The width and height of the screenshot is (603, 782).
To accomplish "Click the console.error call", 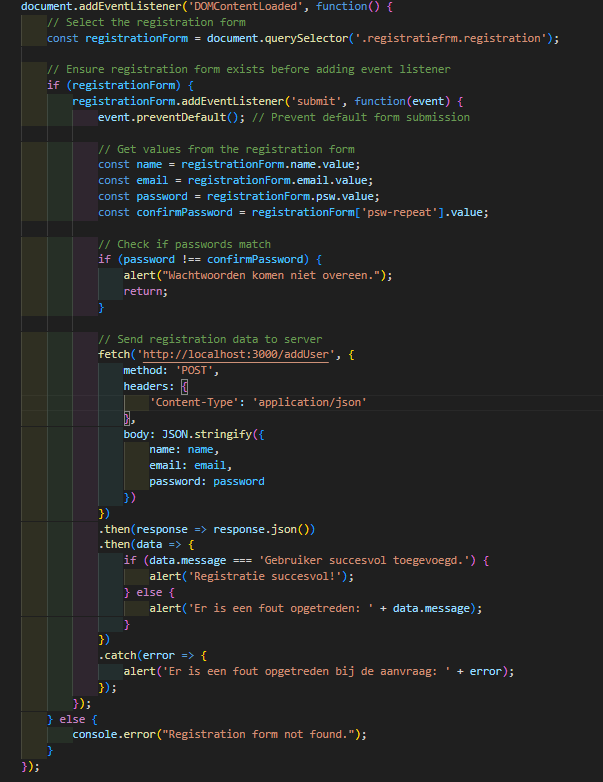I will pyautogui.click(x=112, y=734).
